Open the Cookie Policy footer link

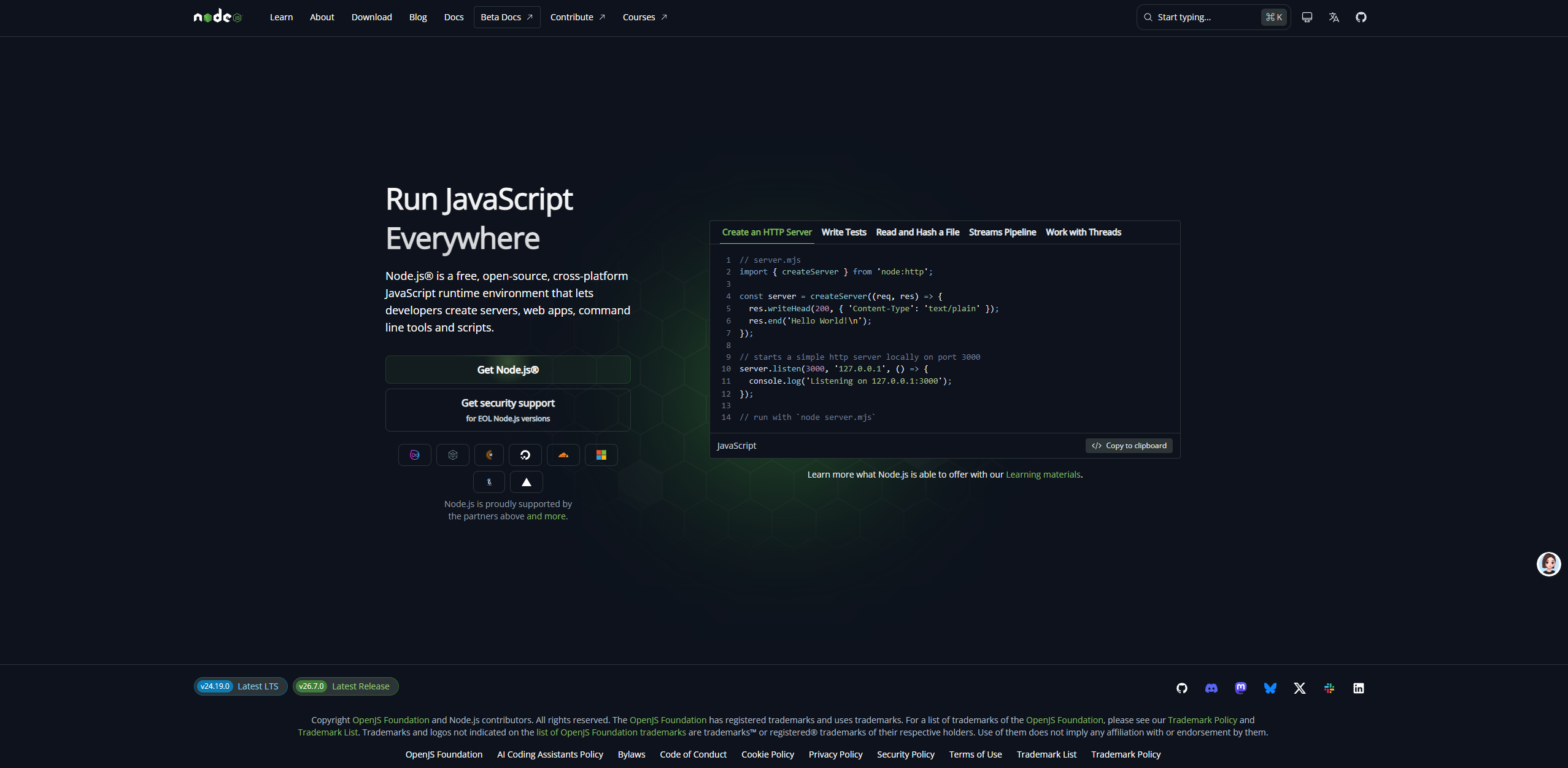(768, 754)
